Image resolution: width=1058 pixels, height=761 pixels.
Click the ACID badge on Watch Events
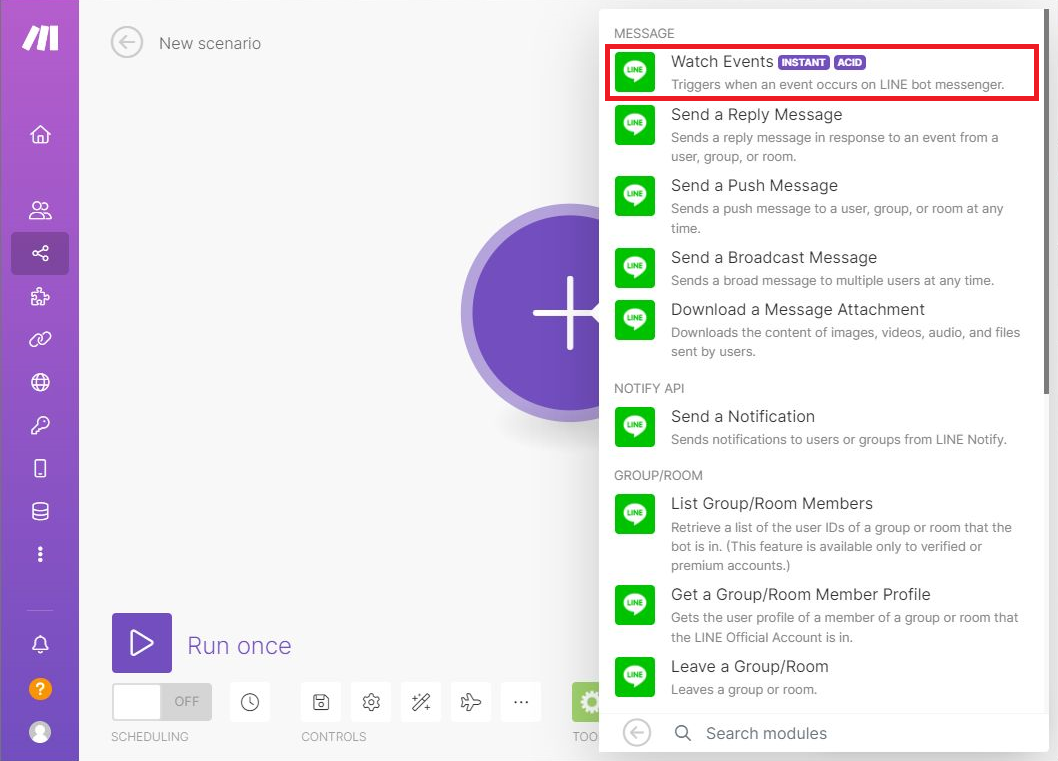[850, 62]
